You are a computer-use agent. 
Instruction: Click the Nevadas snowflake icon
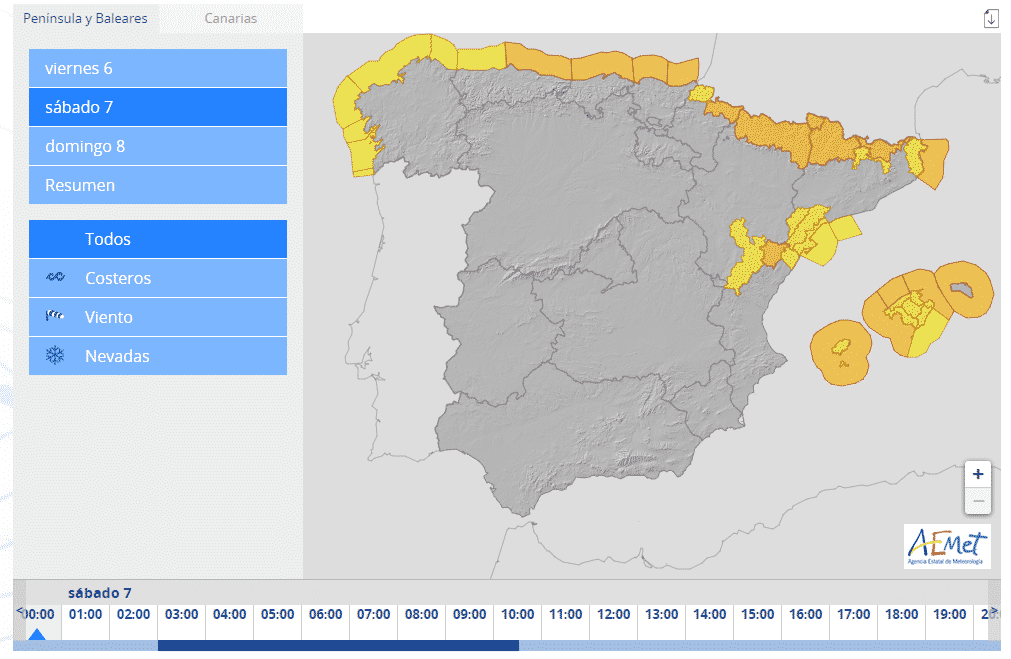pos(56,356)
